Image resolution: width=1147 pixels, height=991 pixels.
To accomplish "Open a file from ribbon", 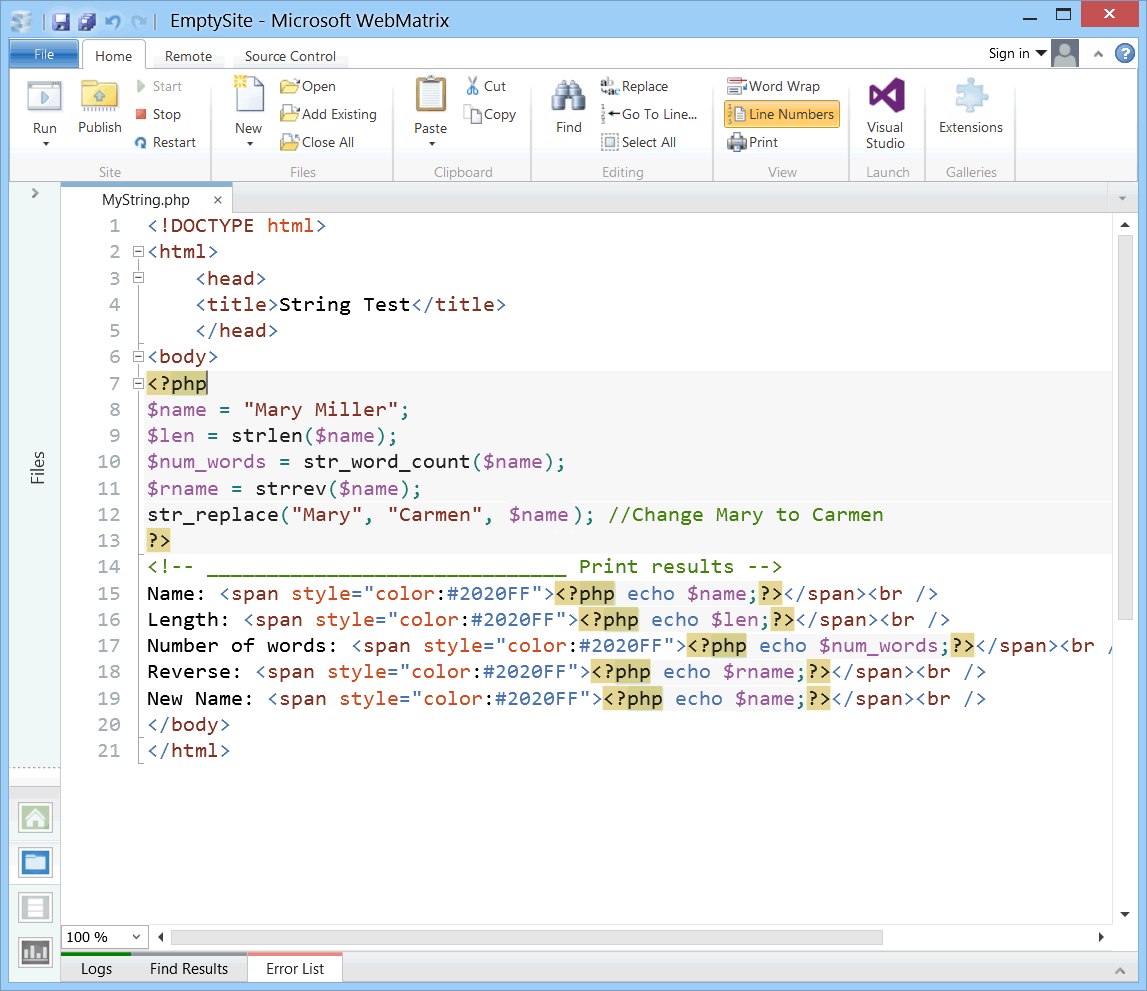I will coord(308,86).
